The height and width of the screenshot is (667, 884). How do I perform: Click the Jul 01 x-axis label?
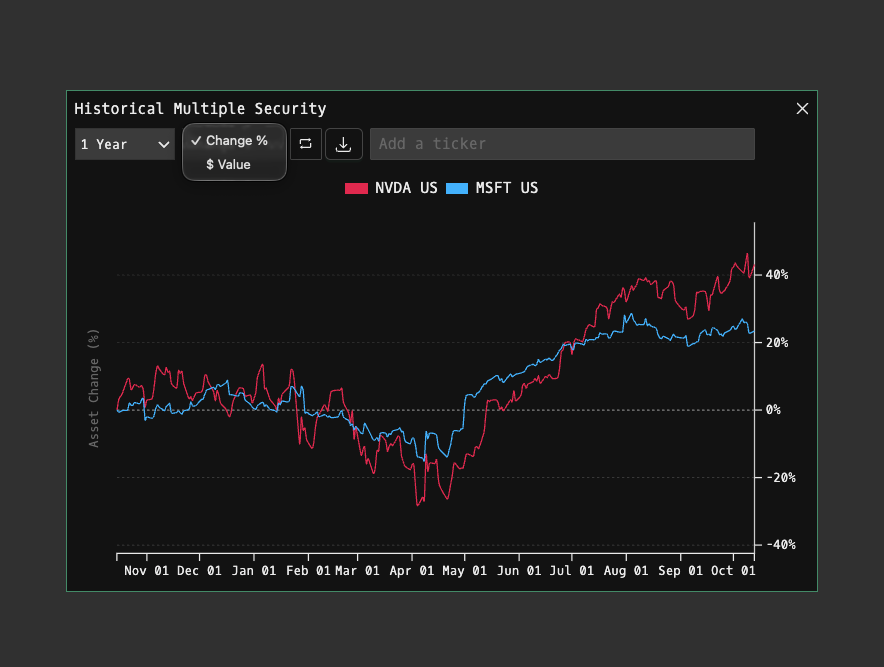click(572, 571)
